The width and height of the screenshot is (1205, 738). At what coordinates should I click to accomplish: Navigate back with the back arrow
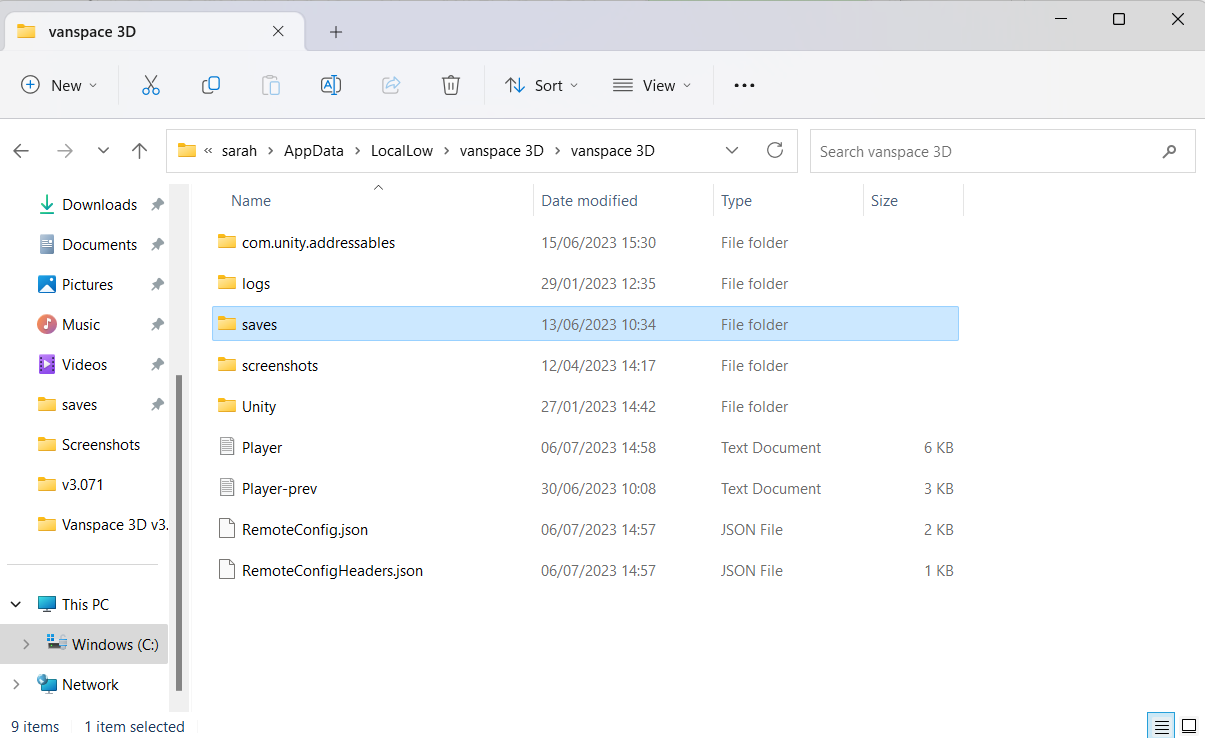pos(21,150)
